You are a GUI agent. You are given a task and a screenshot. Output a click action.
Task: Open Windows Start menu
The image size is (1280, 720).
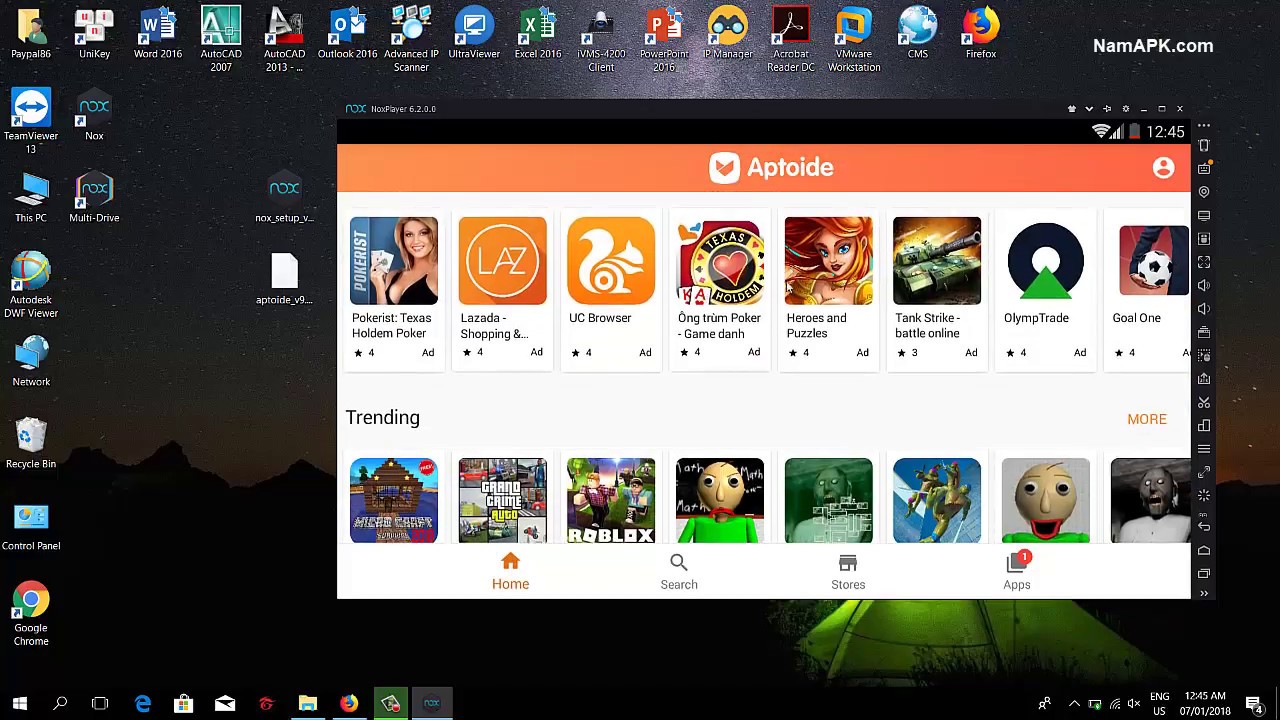tap(19, 704)
